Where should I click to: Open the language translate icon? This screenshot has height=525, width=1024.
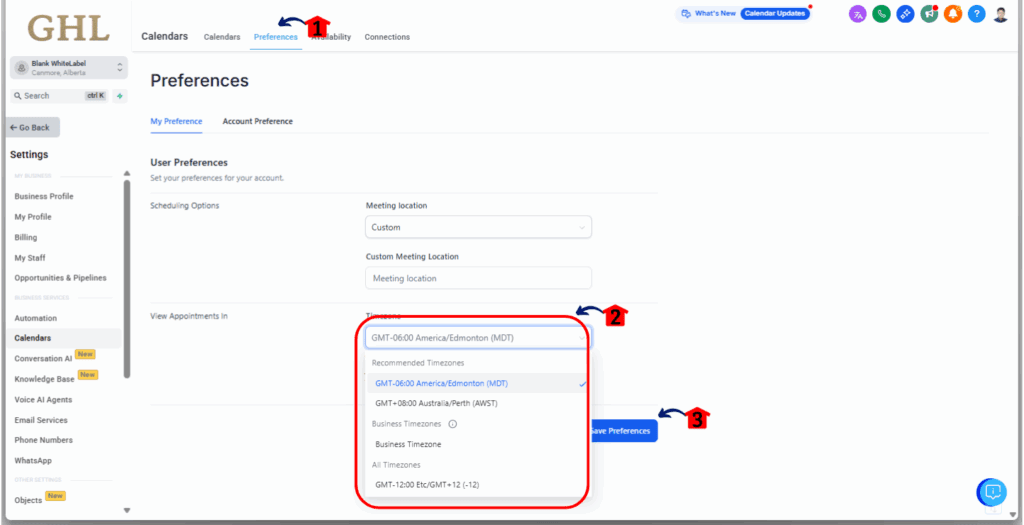pyautogui.click(x=857, y=14)
